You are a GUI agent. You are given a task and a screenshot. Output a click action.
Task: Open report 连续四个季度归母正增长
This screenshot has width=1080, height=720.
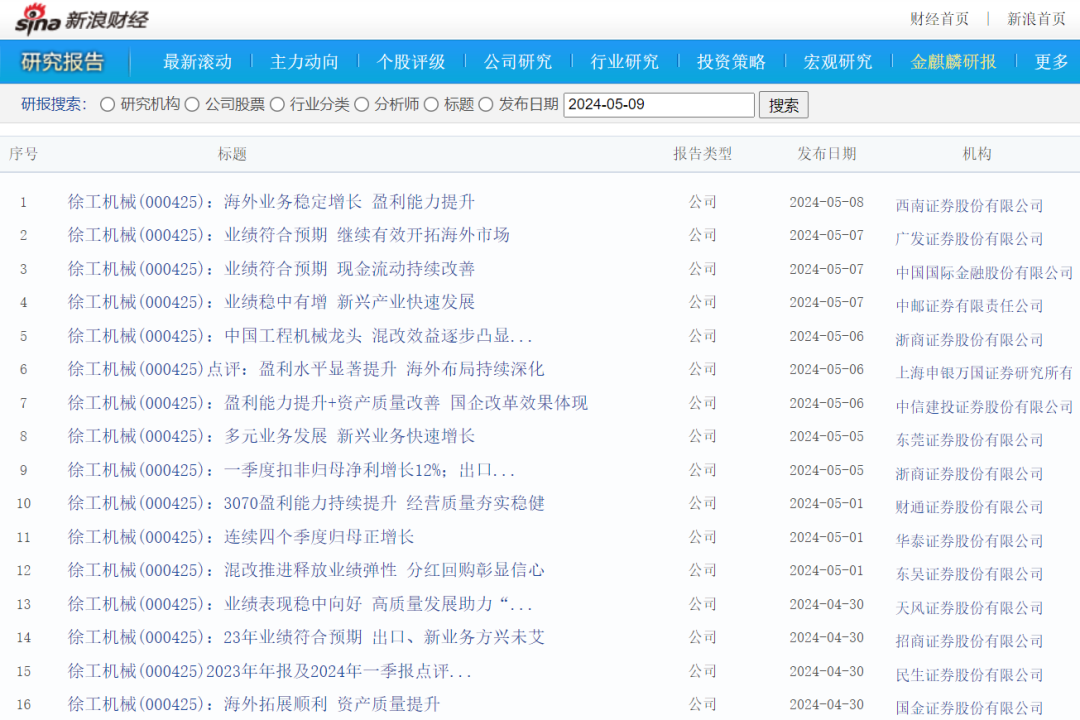click(241, 537)
